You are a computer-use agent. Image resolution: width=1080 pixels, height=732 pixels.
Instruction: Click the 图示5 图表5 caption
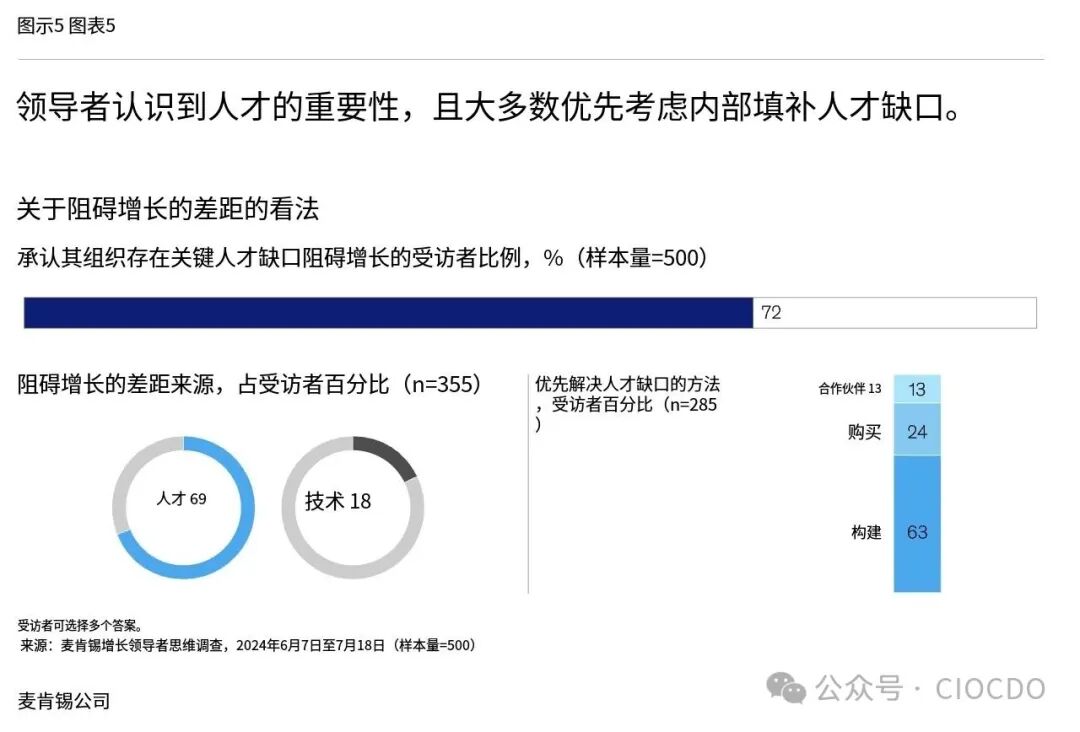click(x=66, y=26)
